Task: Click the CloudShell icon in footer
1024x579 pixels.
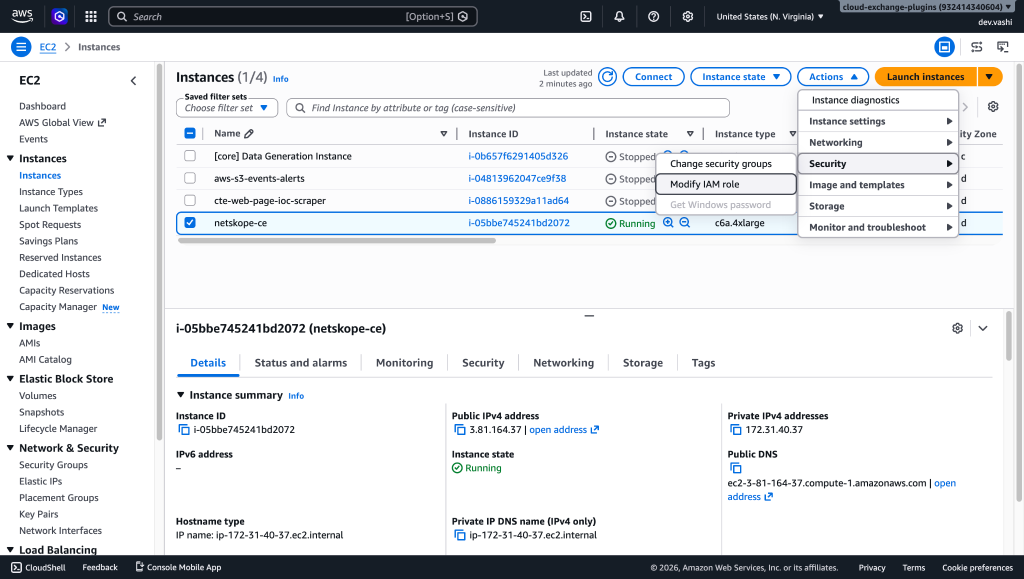Action: click(16, 567)
